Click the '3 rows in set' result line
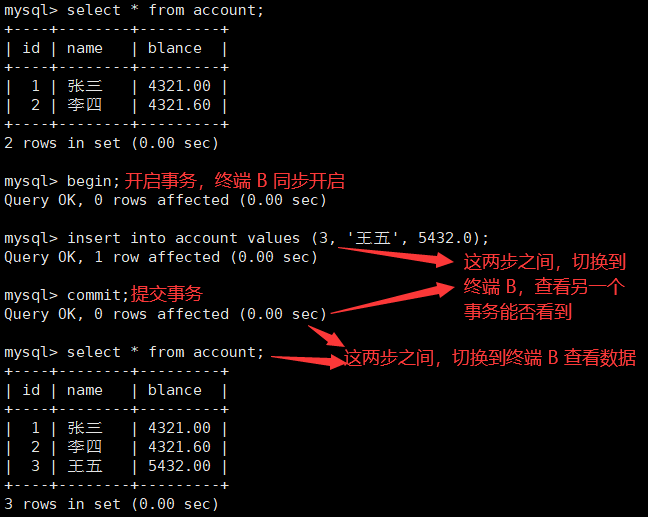 [111, 504]
